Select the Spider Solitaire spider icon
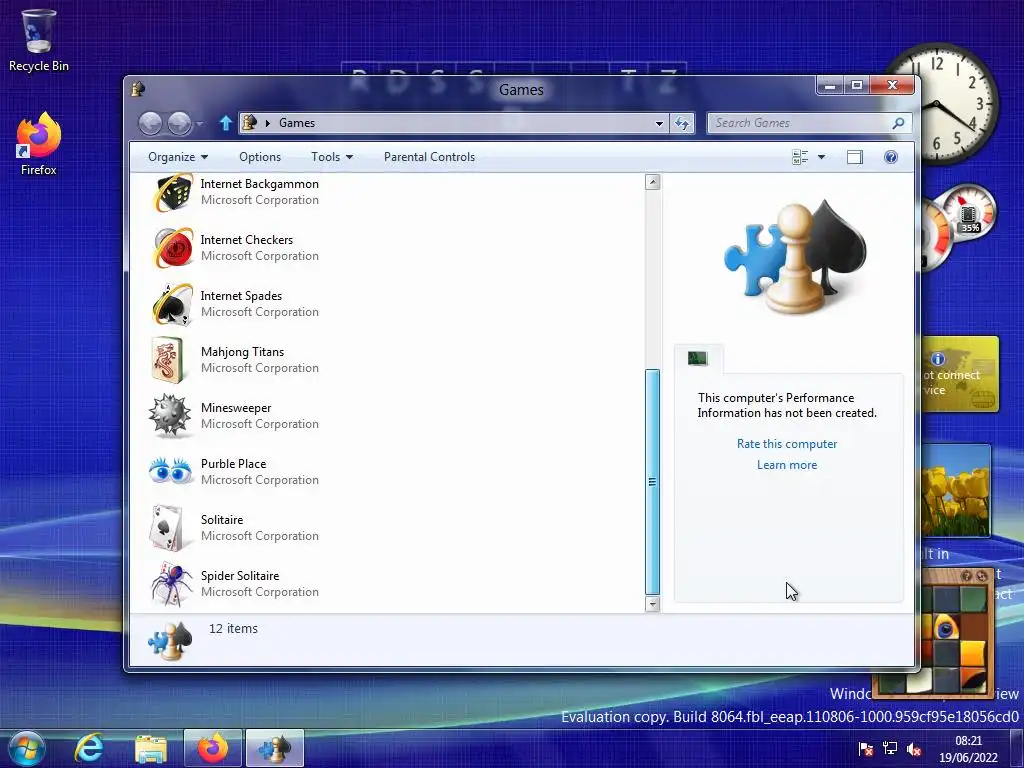Image resolution: width=1024 pixels, height=768 pixels. pyautogui.click(x=171, y=584)
